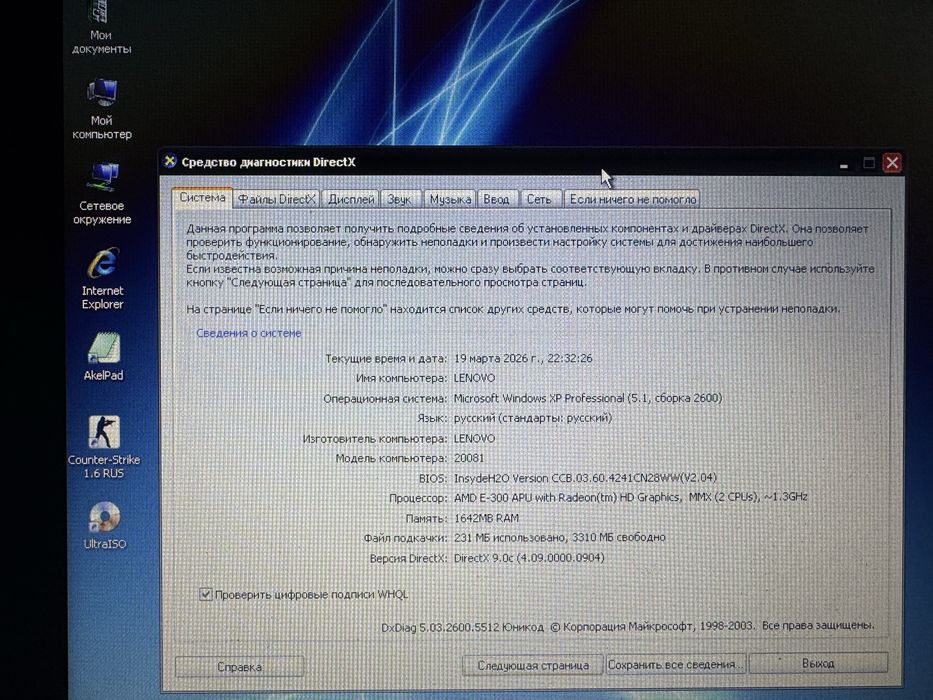
Task: Click the DirectX 9.0c version text
Action: [x=529, y=558]
